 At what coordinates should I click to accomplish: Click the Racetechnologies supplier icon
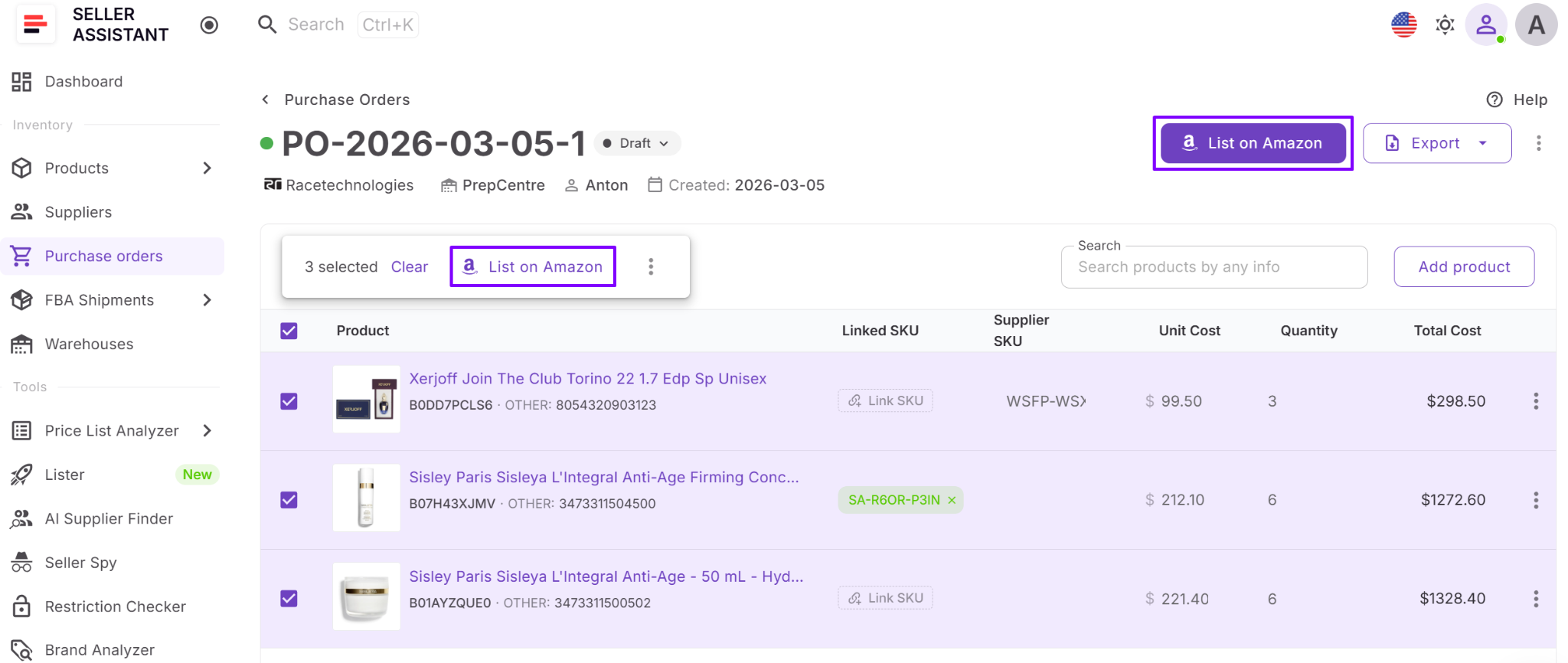point(273,185)
